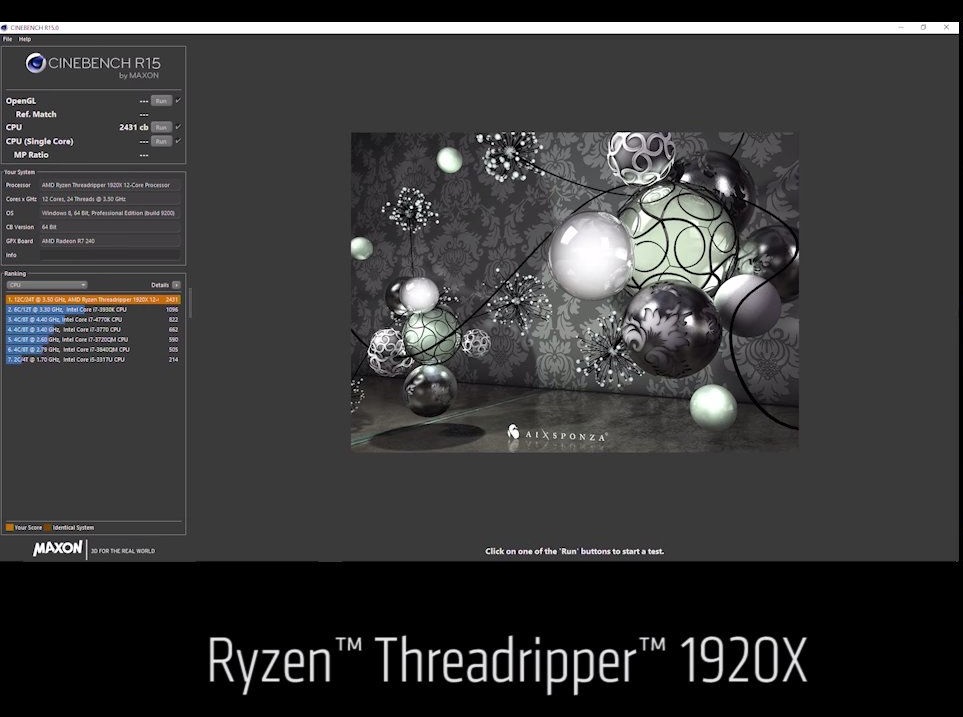Click the orange Your Score legend swatch
The width and height of the screenshot is (963, 717).
(x=9, y=527)
